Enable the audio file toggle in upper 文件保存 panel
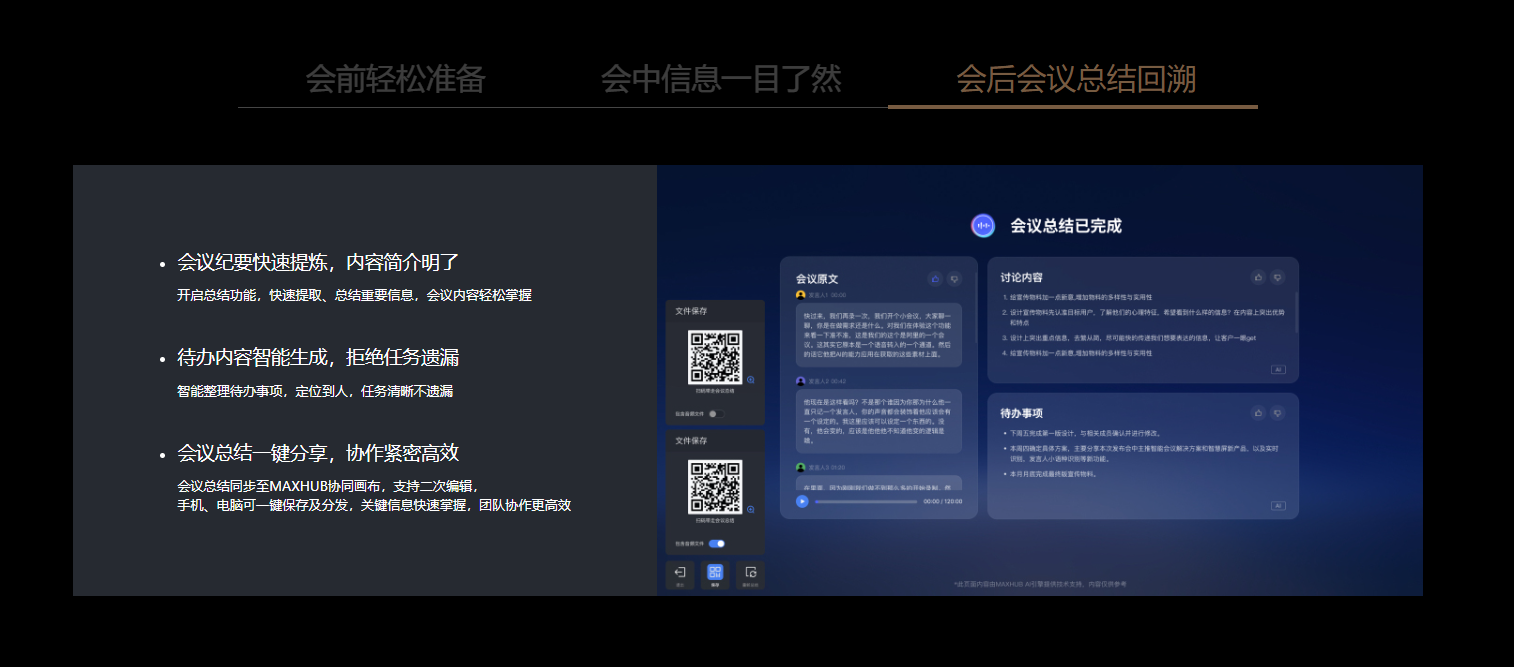1514x667 pixels. tap(716, 414)
